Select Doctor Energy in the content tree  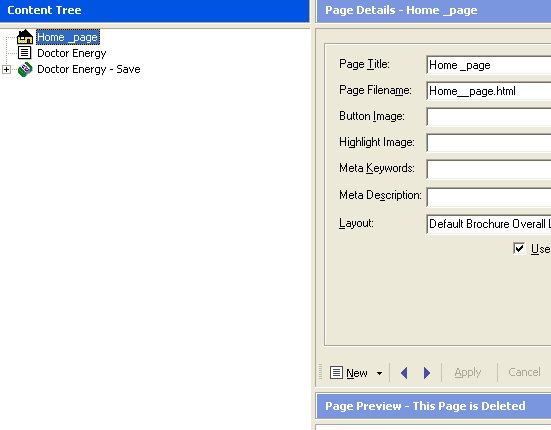72,53
